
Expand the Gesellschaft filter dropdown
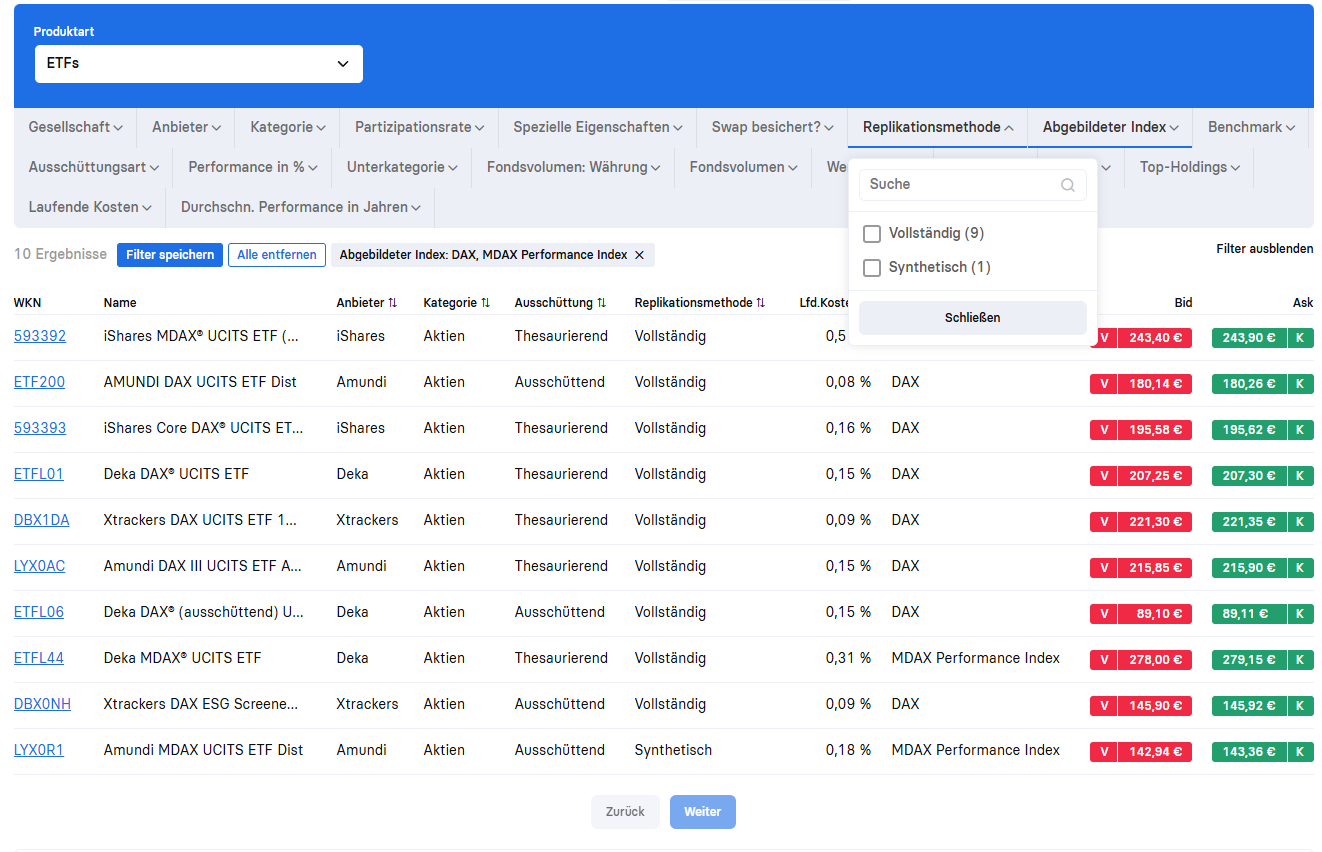click(x=75, y=128)
